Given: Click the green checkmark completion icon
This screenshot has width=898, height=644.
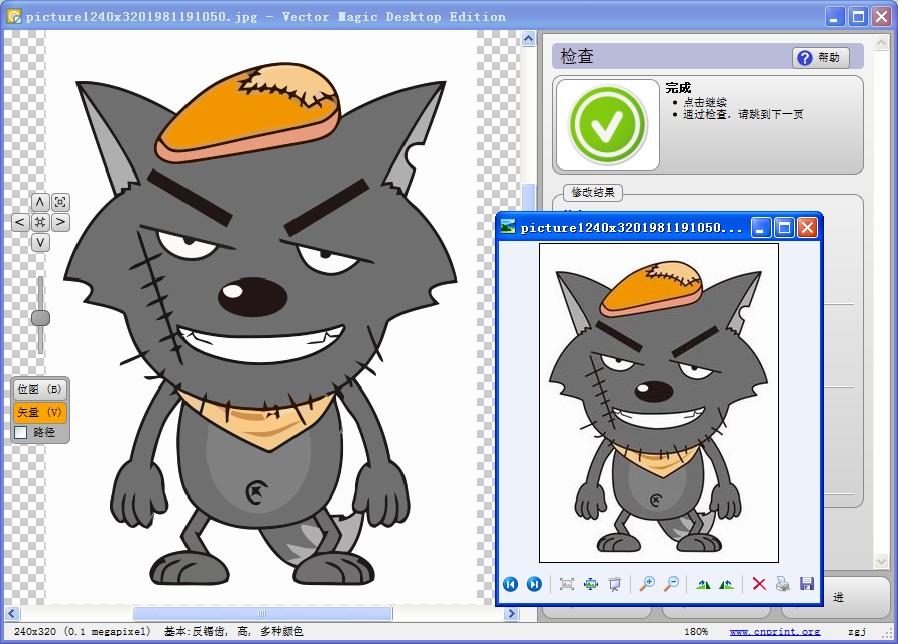Looking at the screenshot, I should click(x=608, y=125).
